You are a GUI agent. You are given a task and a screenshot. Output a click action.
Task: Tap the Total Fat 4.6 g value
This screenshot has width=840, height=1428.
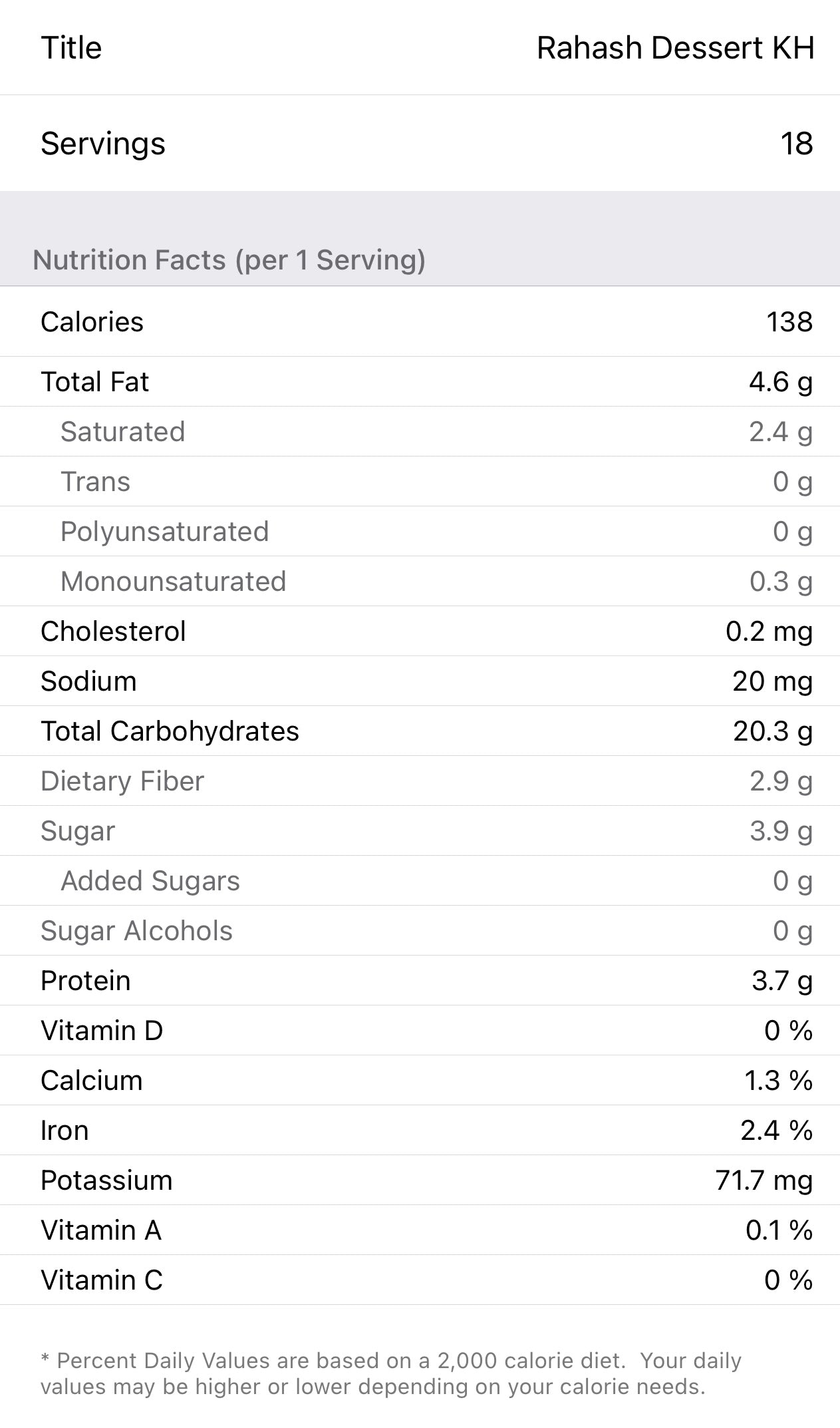click(x=780, y=382)
